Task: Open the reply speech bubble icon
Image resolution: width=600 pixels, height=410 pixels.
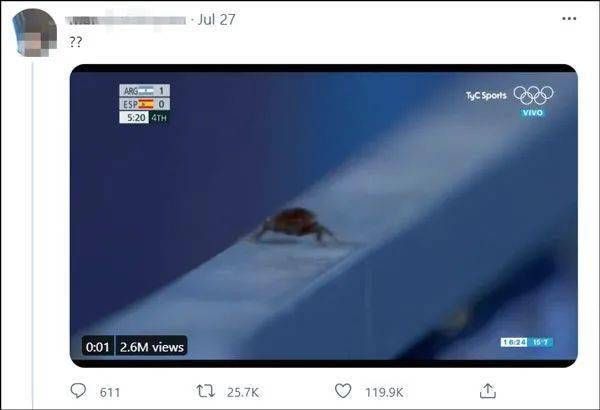Action: 78,391
